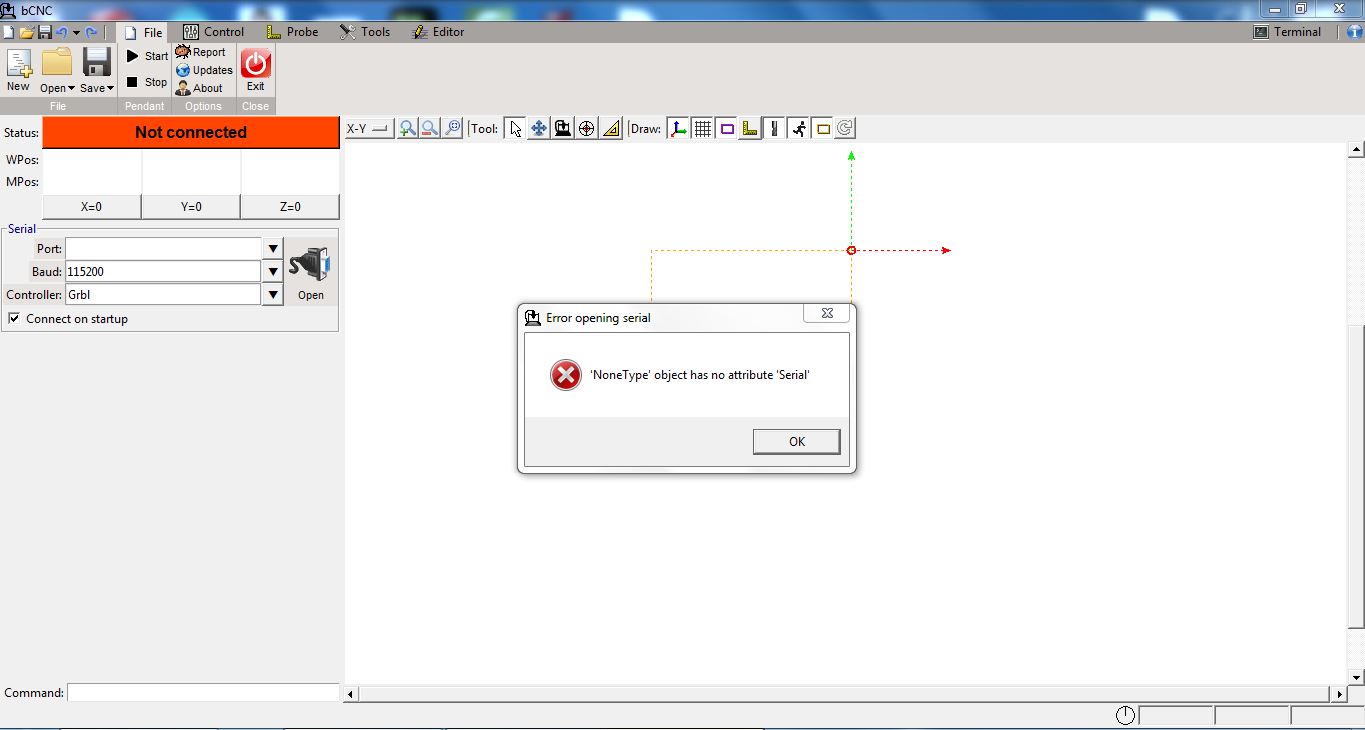Click the Baud field showing 115200
The width and height of the screenshot is (1365, 730).
163,271
